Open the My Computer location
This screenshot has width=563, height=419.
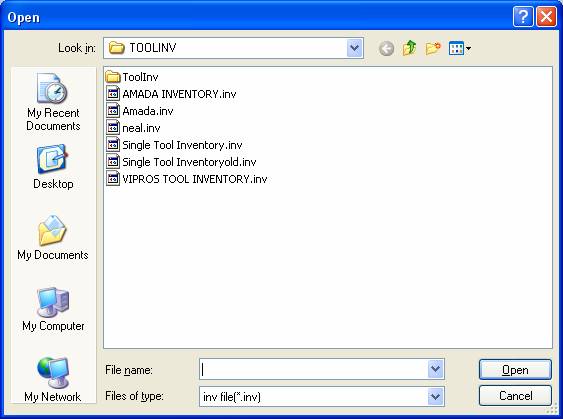pyautogui.click(x=53, y=309)
